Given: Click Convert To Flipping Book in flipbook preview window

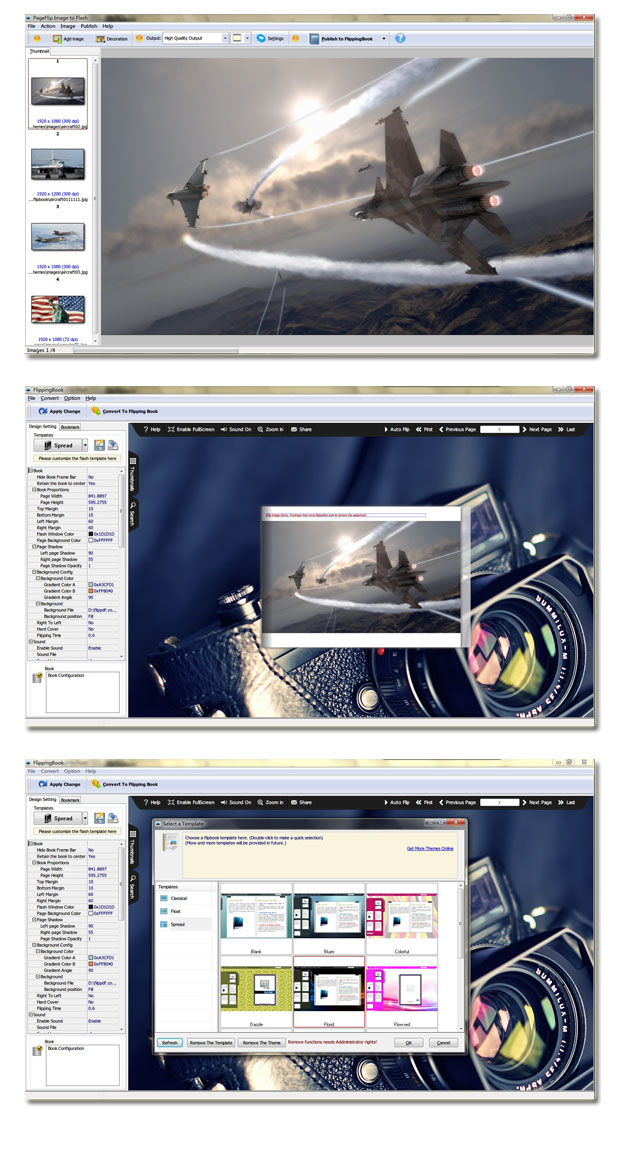Looking at the screenshot, I should click(124, 410).
